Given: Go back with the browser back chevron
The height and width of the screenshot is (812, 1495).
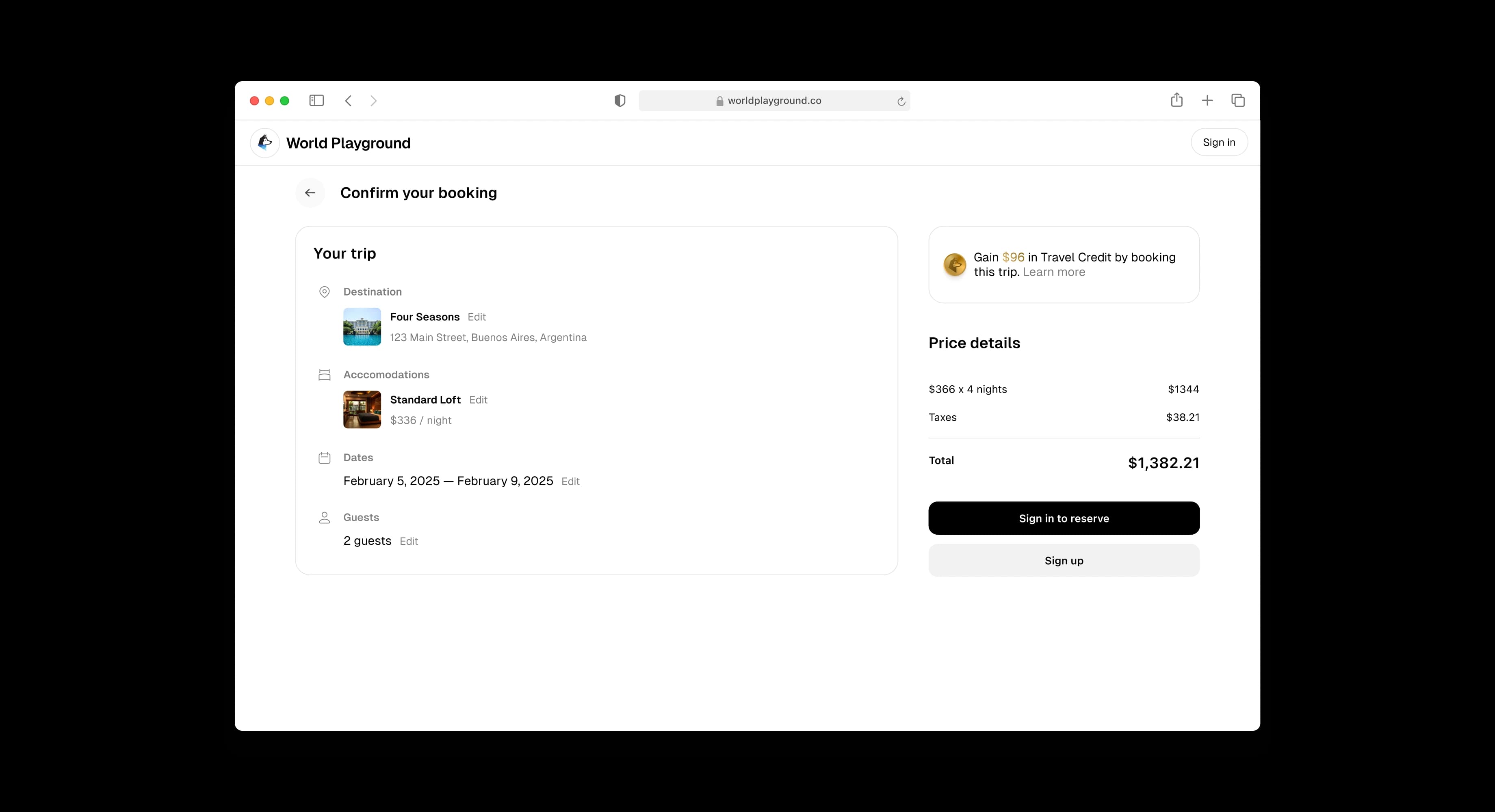Looking at the screenshot, I should [348, 100].
